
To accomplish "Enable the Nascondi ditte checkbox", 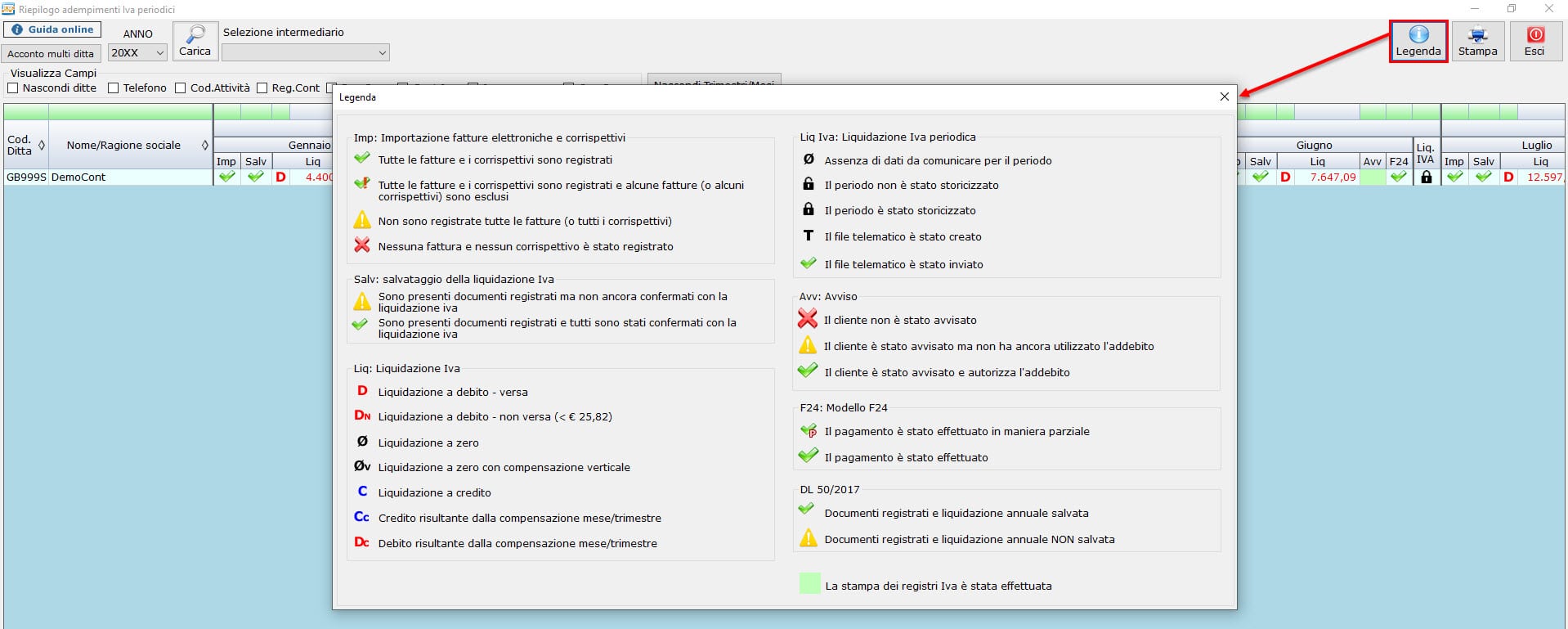I will tap(13, 88).
